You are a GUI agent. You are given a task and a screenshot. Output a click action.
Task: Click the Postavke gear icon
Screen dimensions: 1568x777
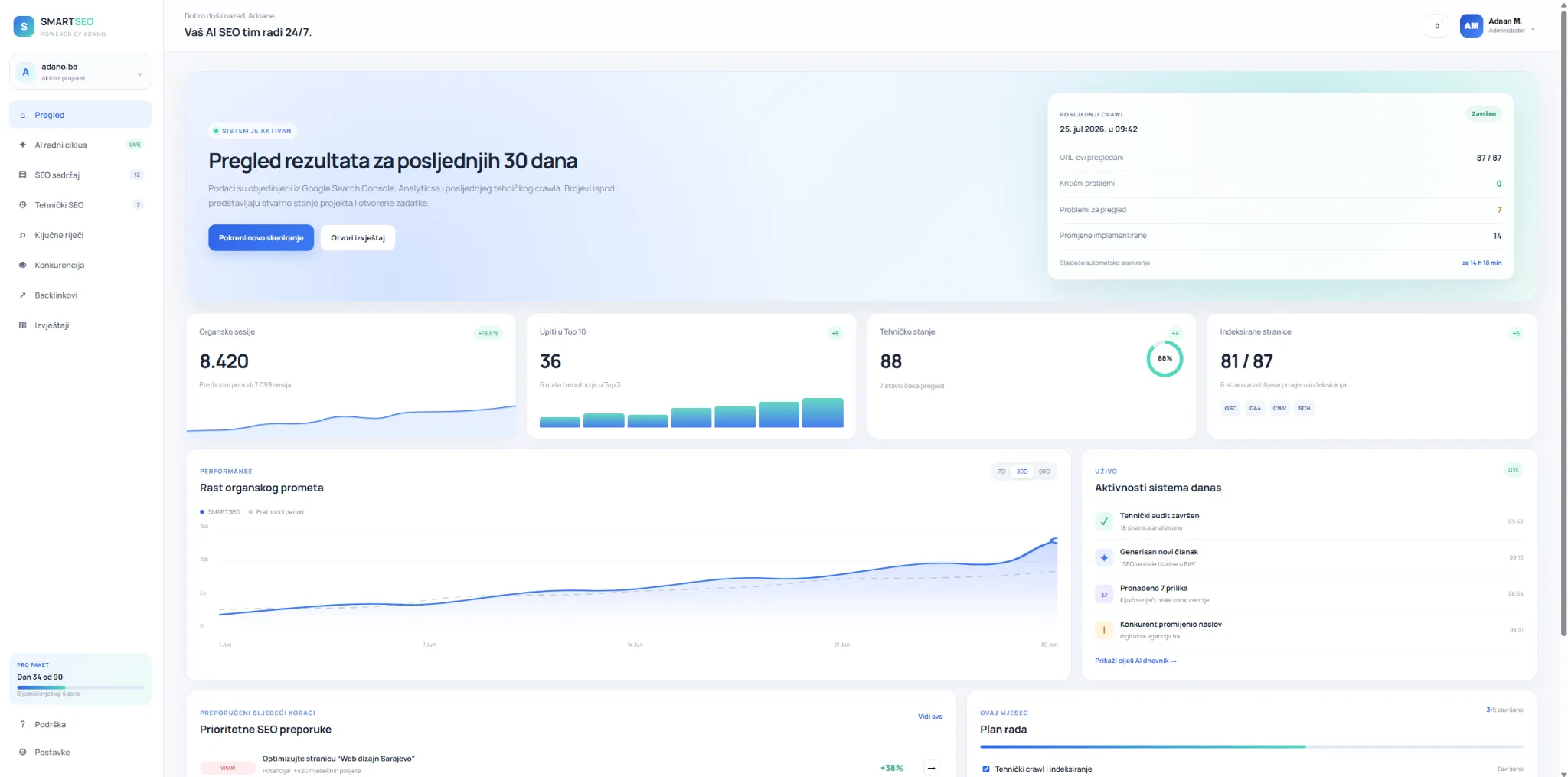23,752
